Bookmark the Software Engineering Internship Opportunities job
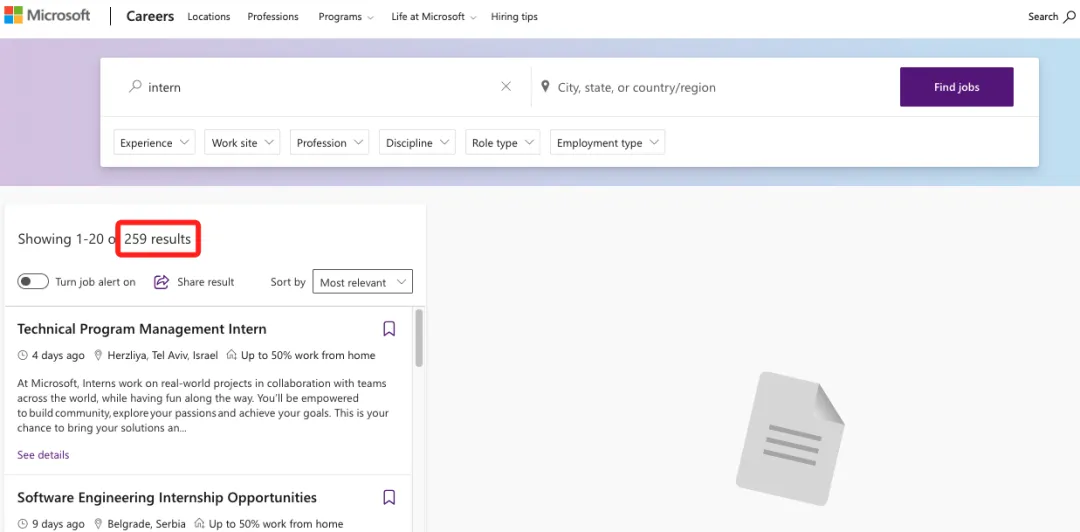1080x532 pixels. coord(389,498)
